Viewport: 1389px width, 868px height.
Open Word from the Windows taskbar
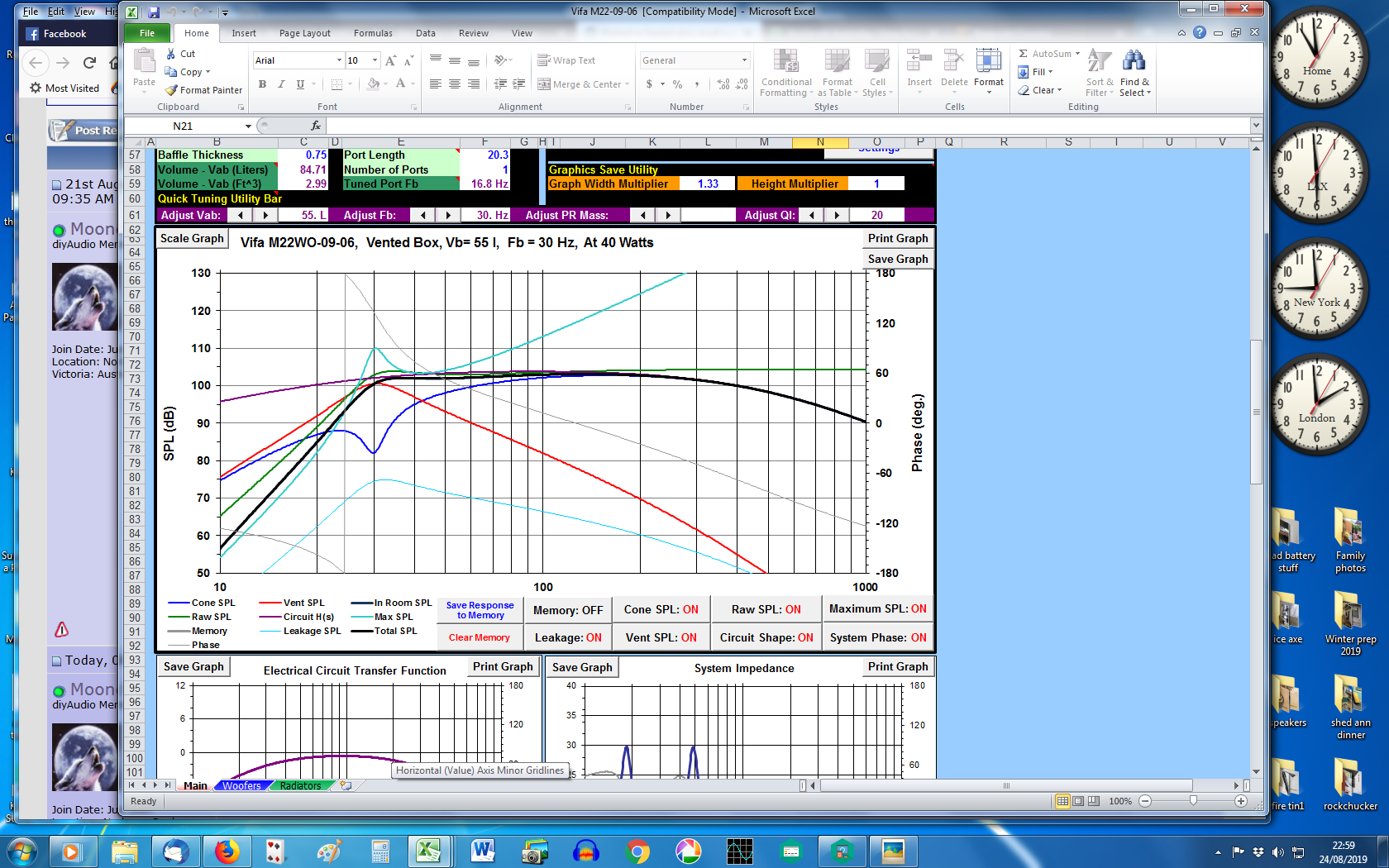pos(483,851)
